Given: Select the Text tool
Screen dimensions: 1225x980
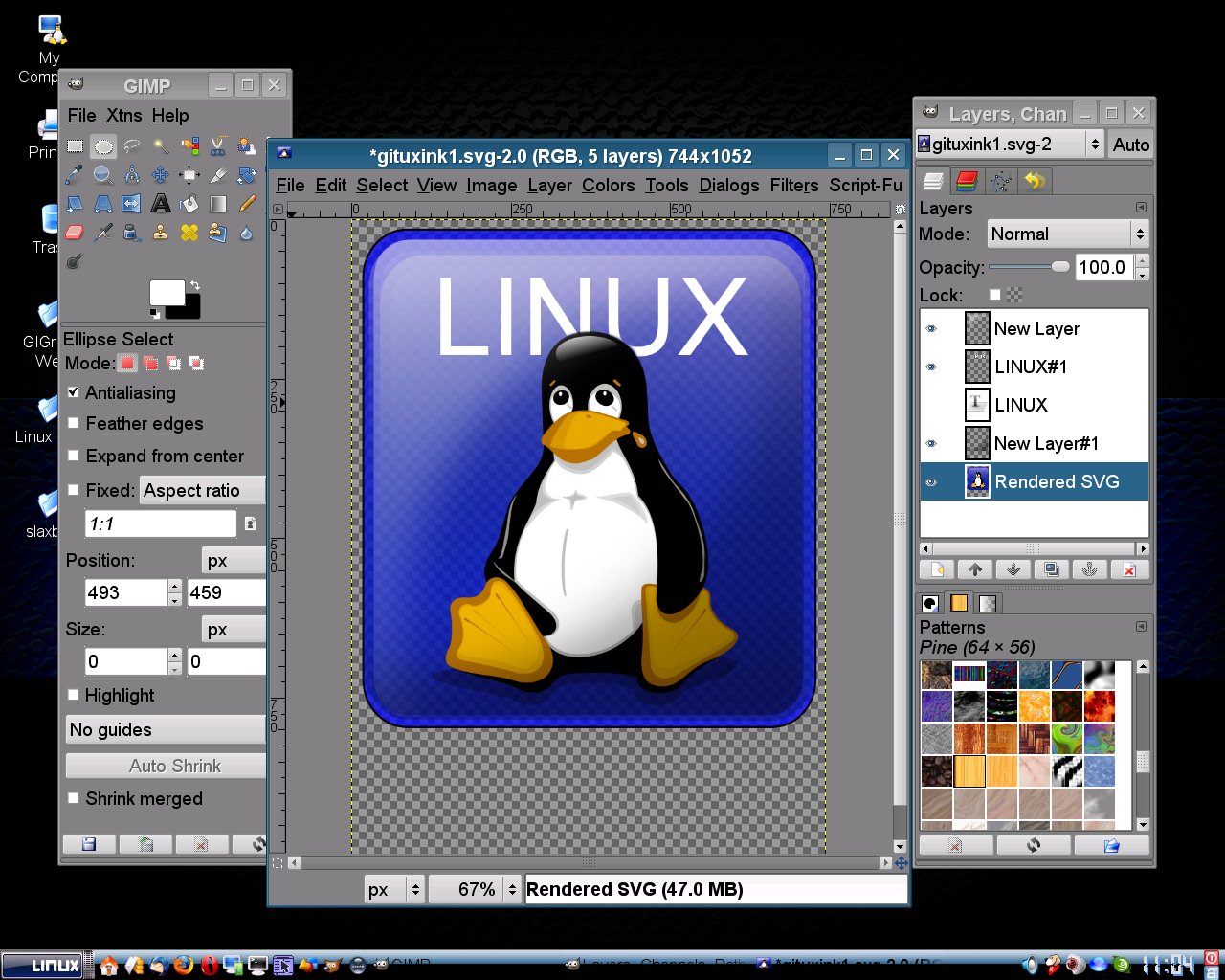Looking at the screenshot, I should (x=161, y=203).
